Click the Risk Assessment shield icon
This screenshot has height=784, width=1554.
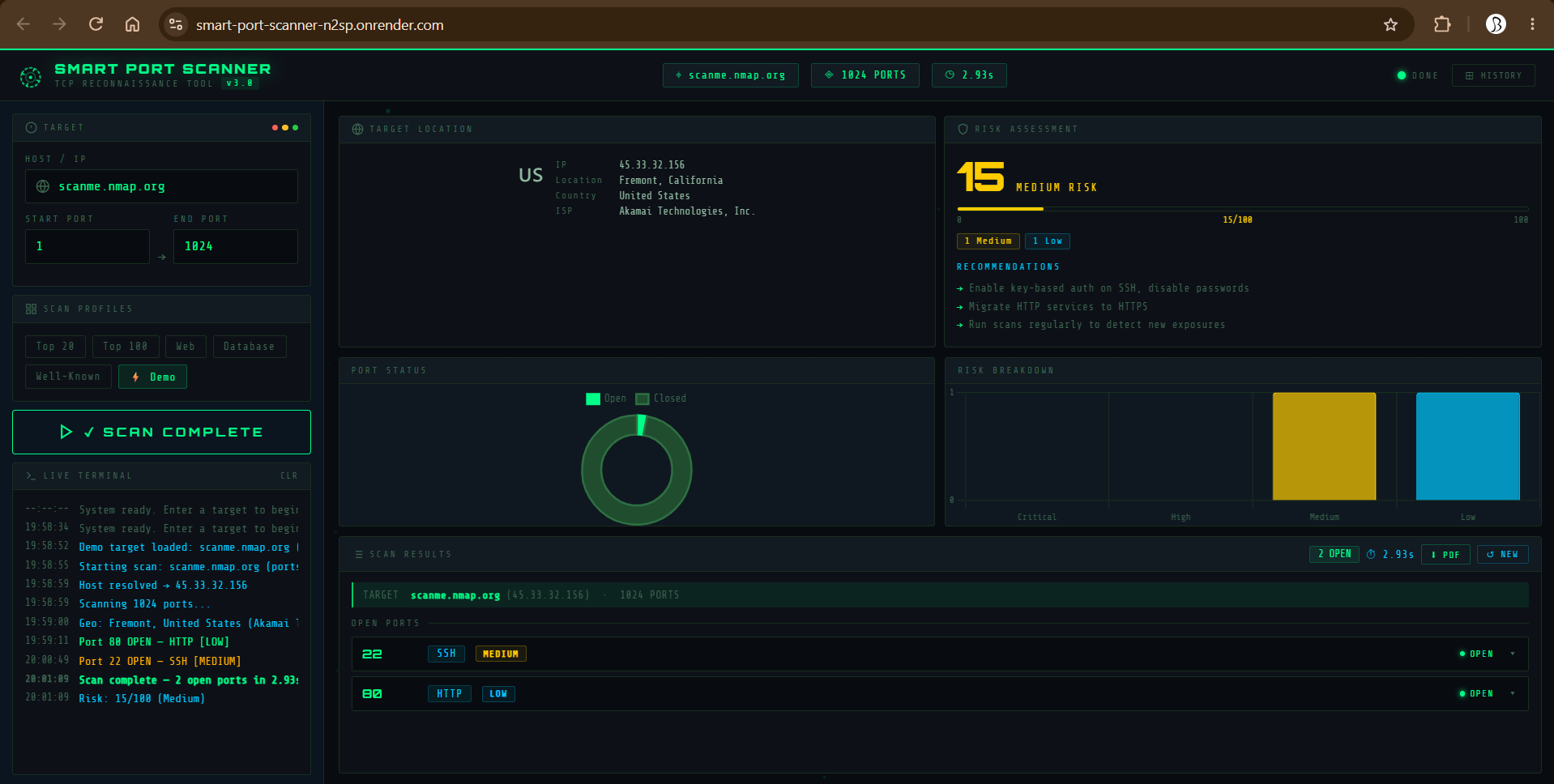pyautogui.click(x=963, y=129)
